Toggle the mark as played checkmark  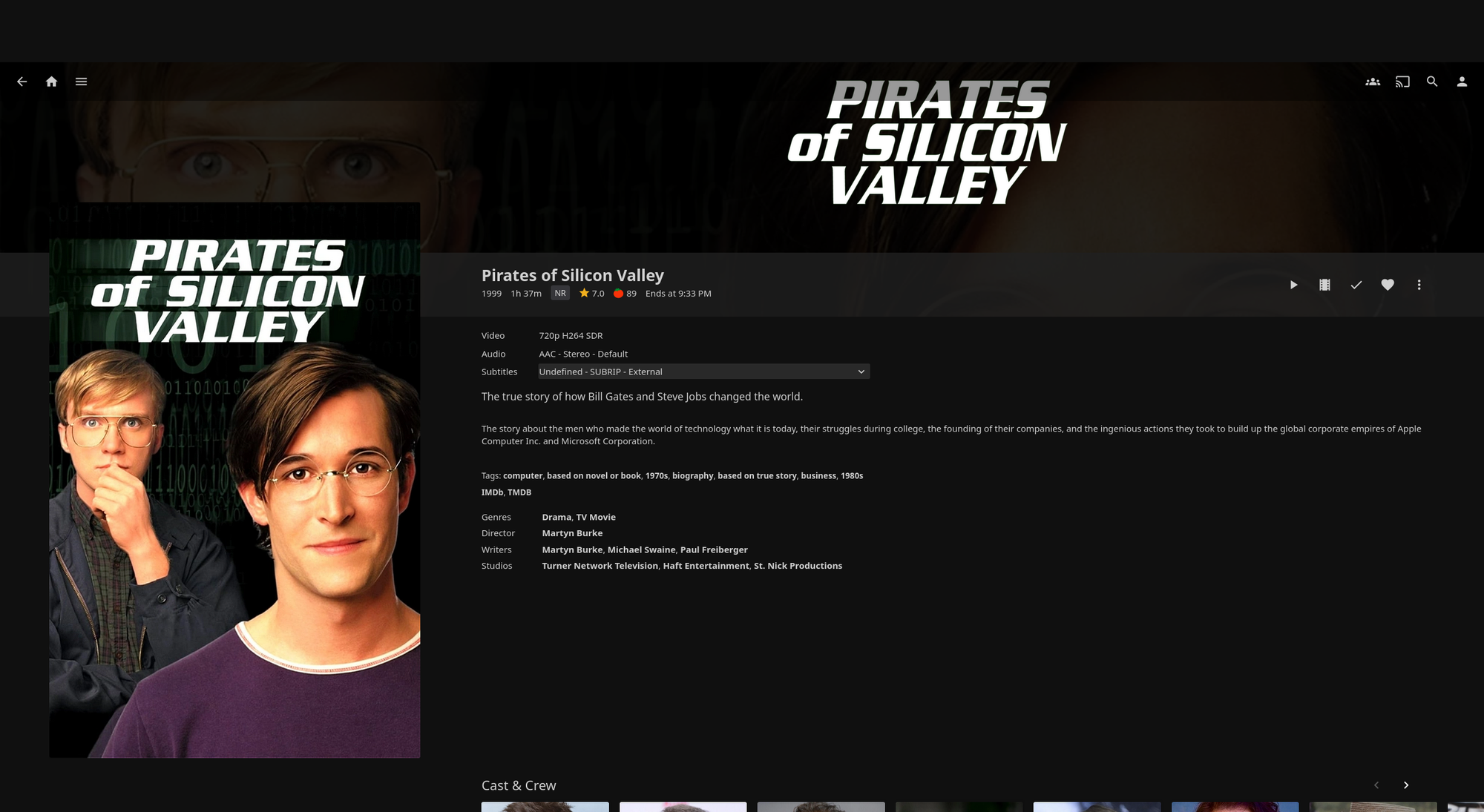pos(1356,285)
